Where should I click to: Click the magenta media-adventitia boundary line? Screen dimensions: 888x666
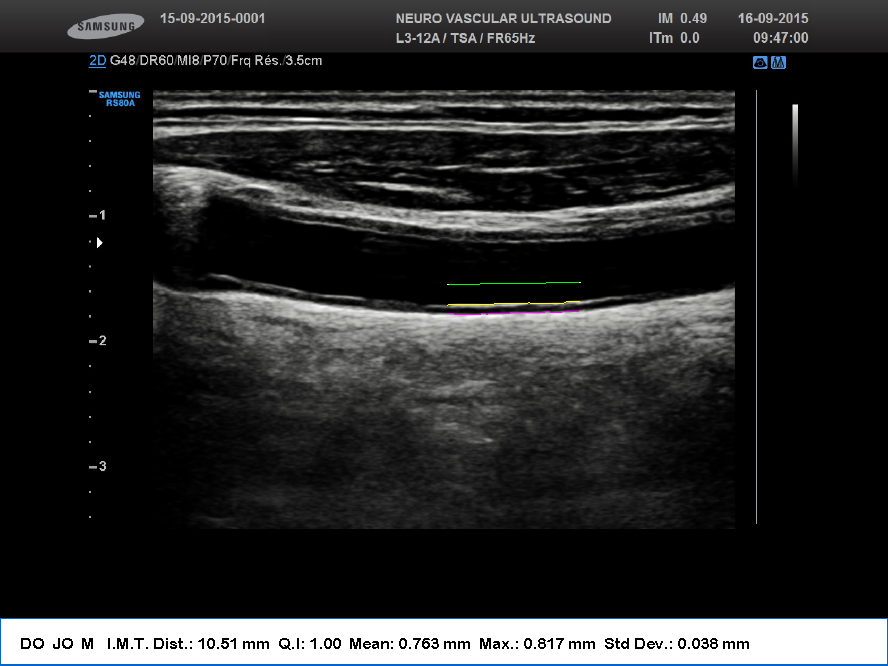click(528, 313)
